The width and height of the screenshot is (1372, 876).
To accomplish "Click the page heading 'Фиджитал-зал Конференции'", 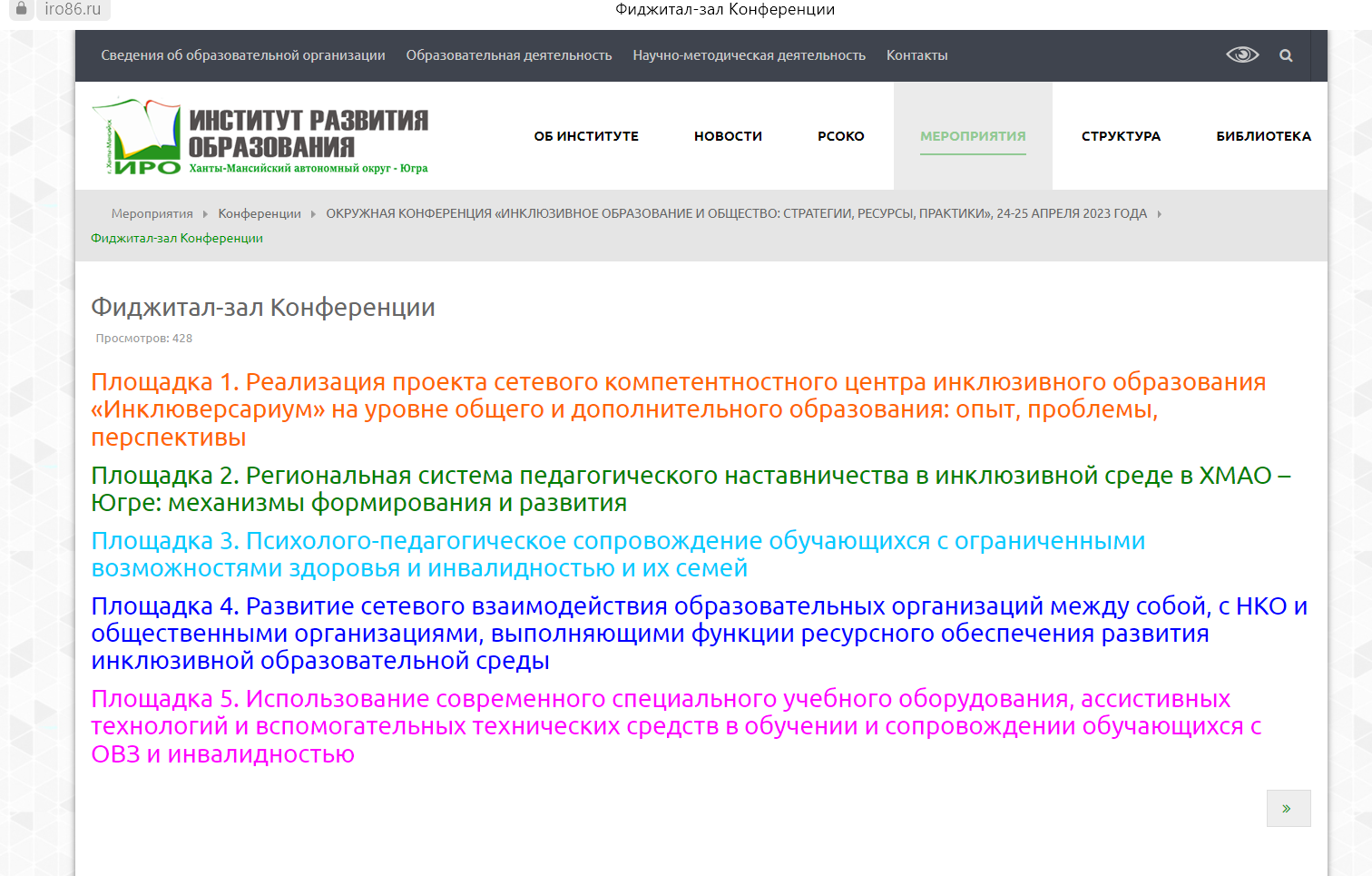I will pos(263,307).
